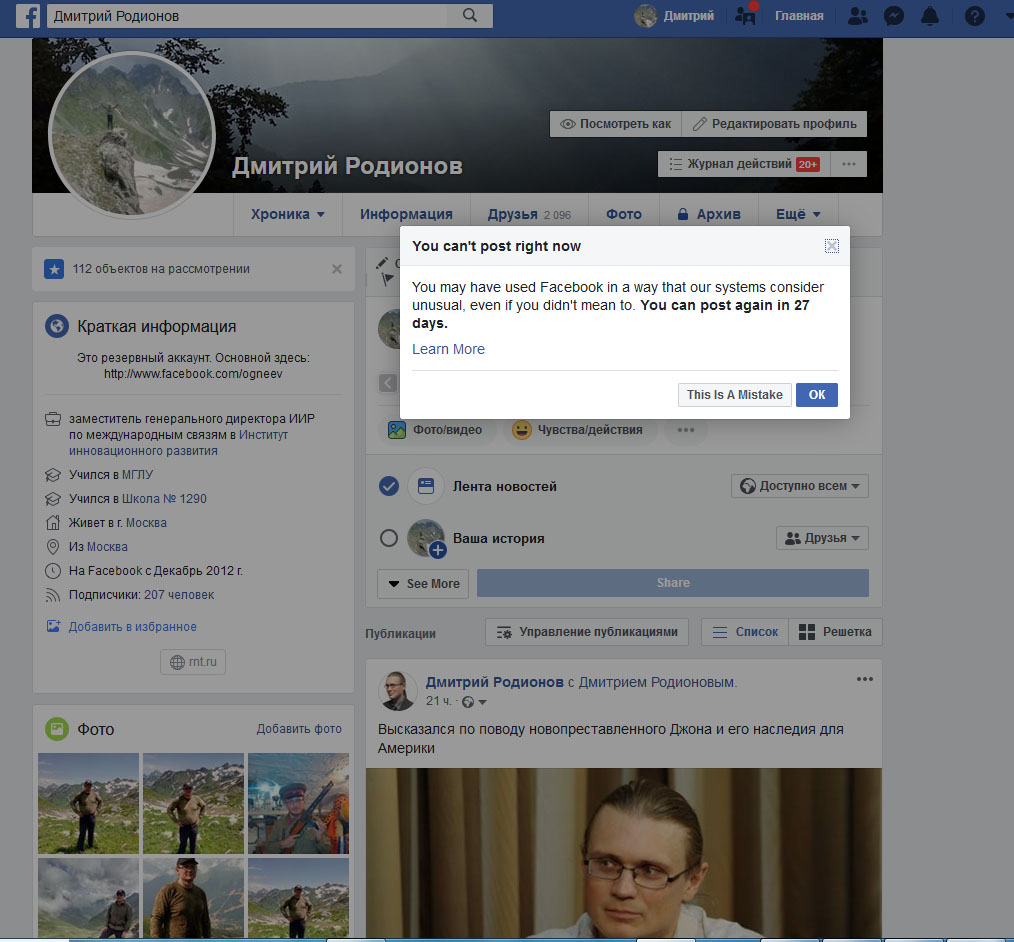This screenshot has height=942, width=1014.
Task: Click the small avatar in the top bar
Action: pos(645,16)
